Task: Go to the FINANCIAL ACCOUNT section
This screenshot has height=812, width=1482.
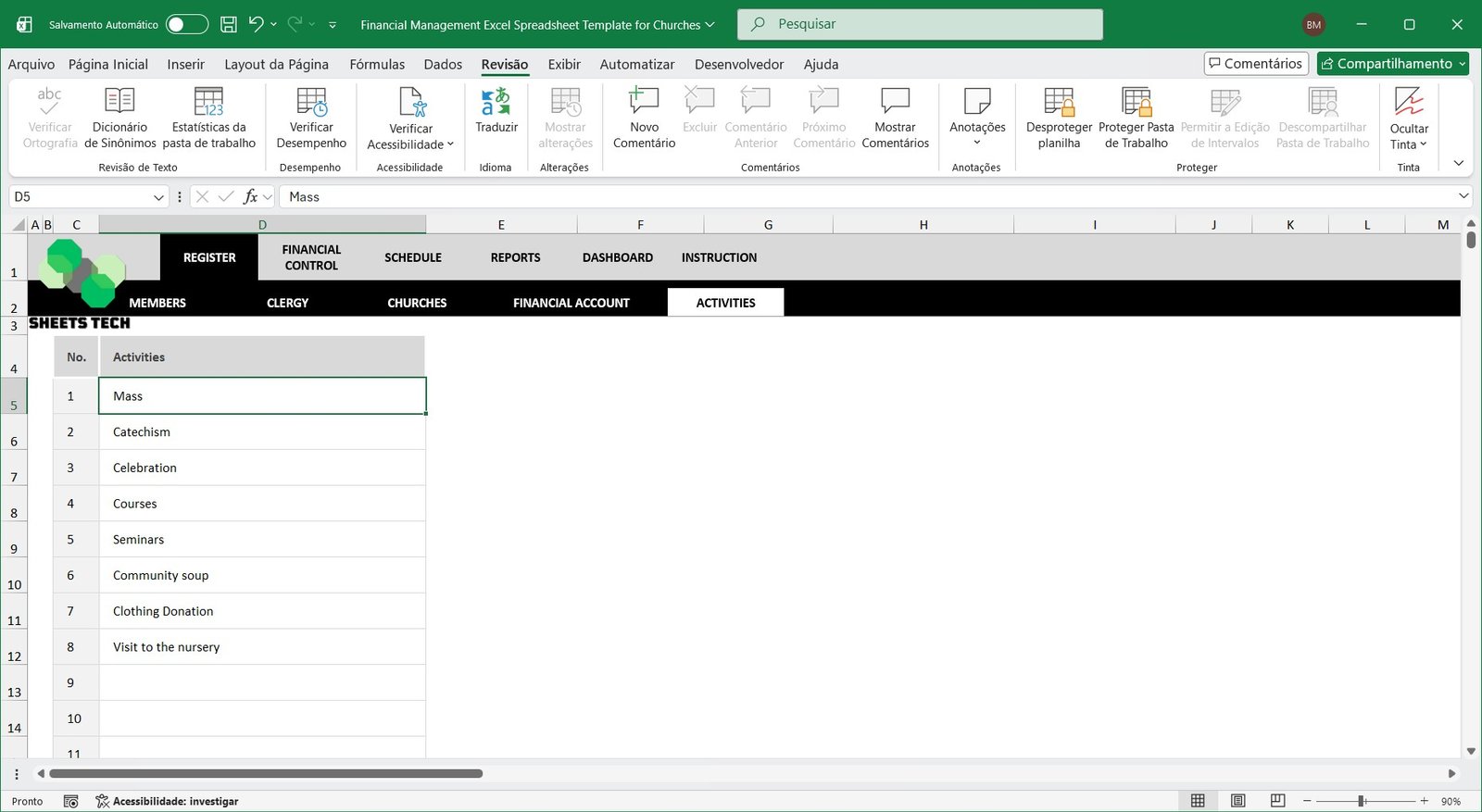Action: tap(571, 303)
